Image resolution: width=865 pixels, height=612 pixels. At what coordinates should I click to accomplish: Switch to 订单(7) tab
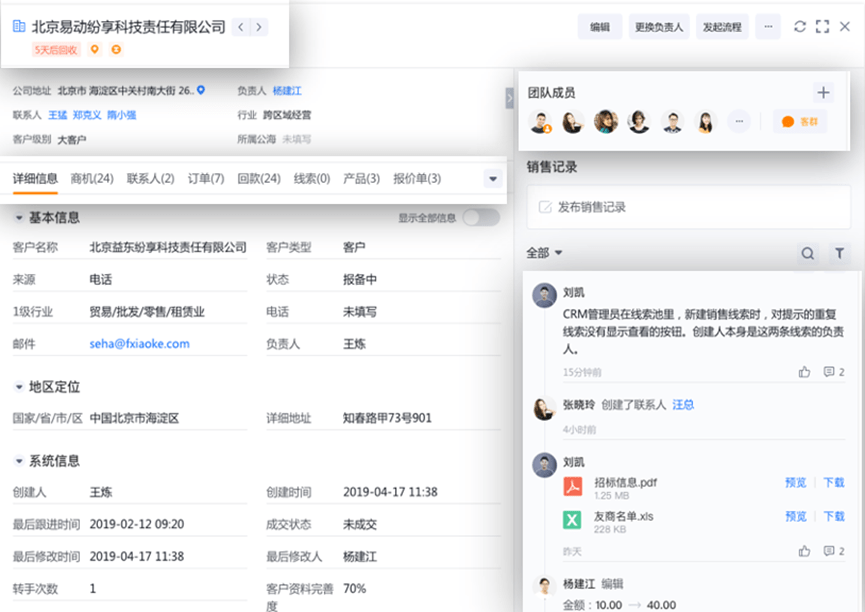point(206,179)
